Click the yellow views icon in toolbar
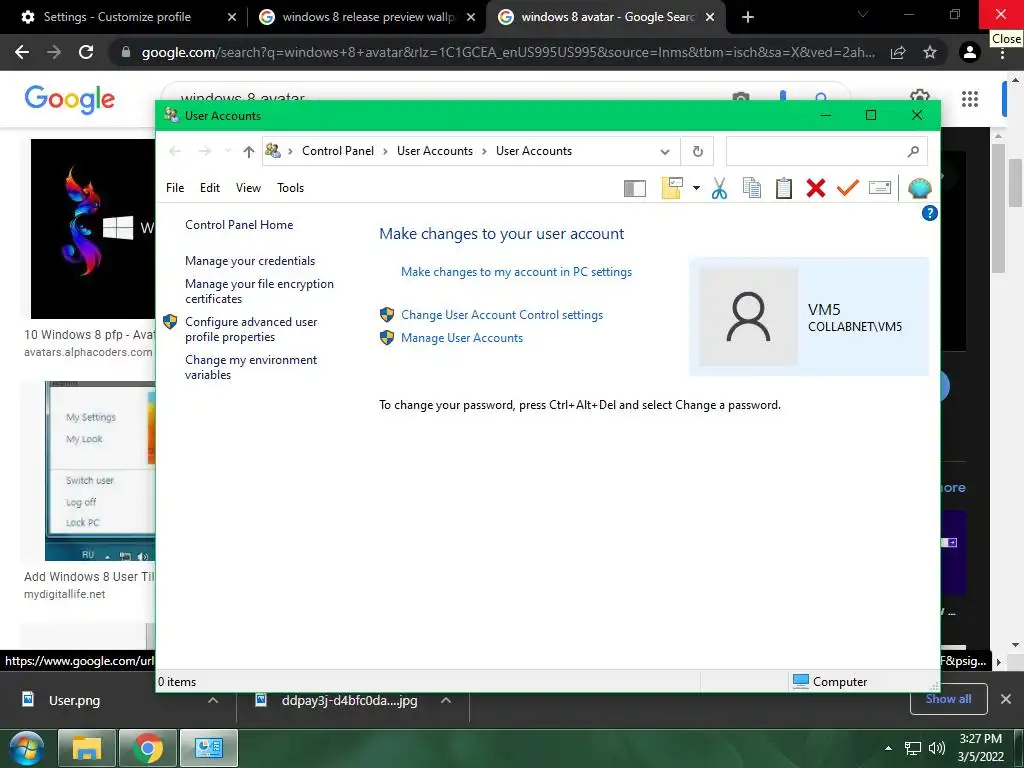This screenshot has height=768, width=1024. click(672, 188)
